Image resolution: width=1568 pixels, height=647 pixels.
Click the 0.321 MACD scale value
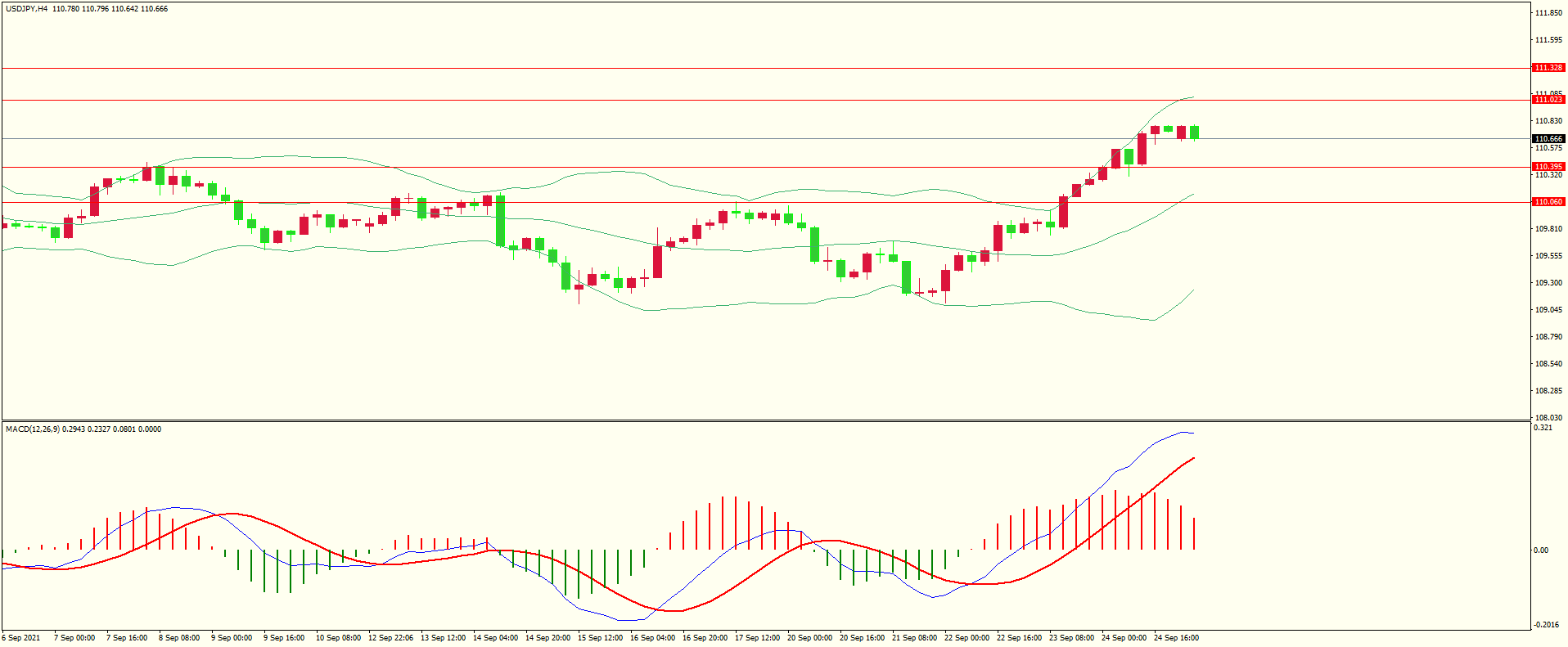tap(1543, 428)
